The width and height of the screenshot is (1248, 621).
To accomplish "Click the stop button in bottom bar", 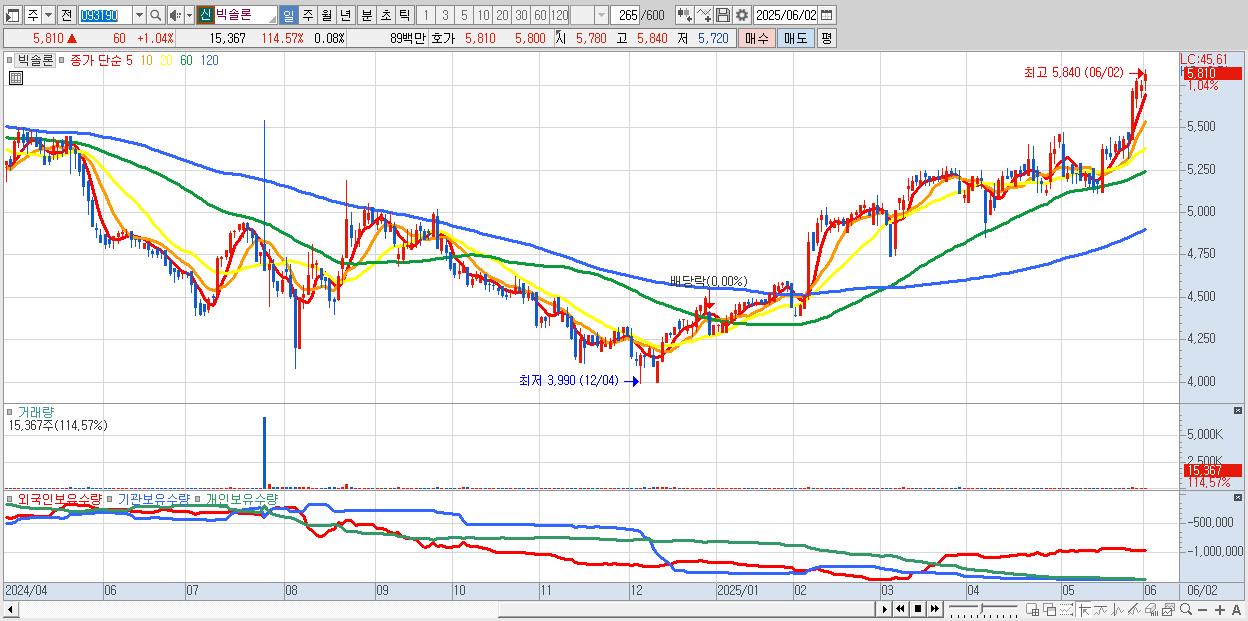I will pyautogui.click(x=918, y=610).
